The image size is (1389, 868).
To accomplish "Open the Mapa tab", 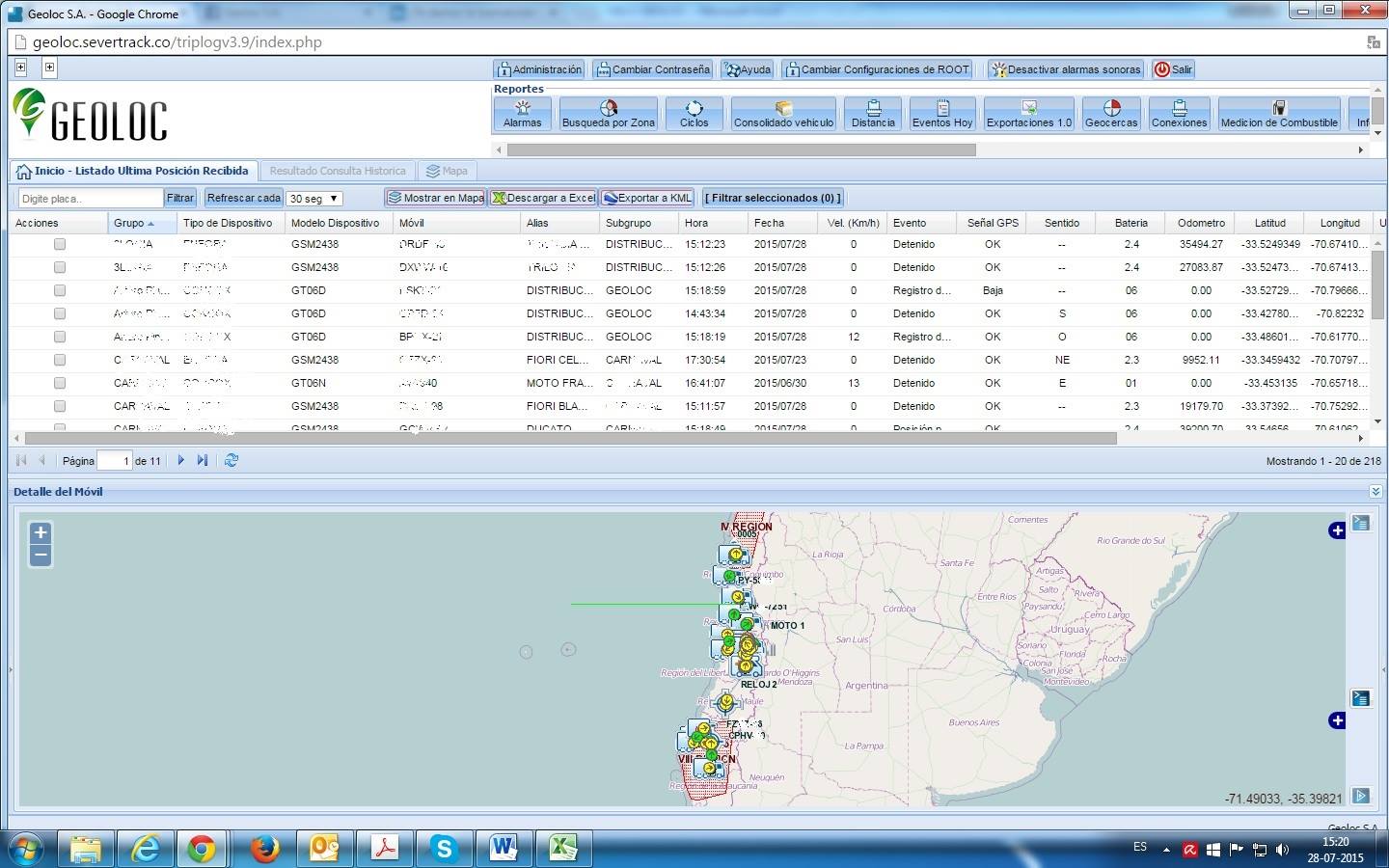I will [x=447, y=171].
